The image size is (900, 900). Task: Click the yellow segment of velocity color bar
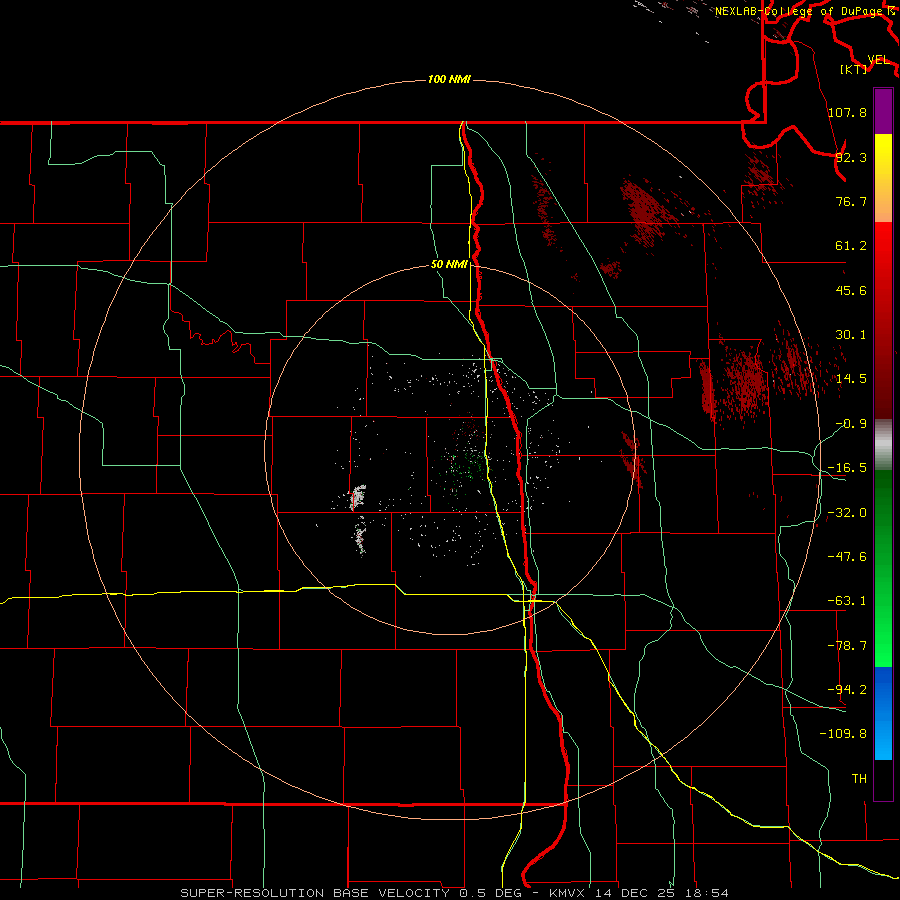[x=883, y=178]
